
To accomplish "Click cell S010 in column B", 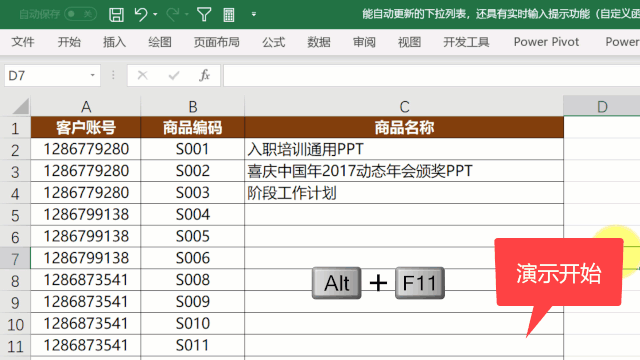I will pos(193,324).
